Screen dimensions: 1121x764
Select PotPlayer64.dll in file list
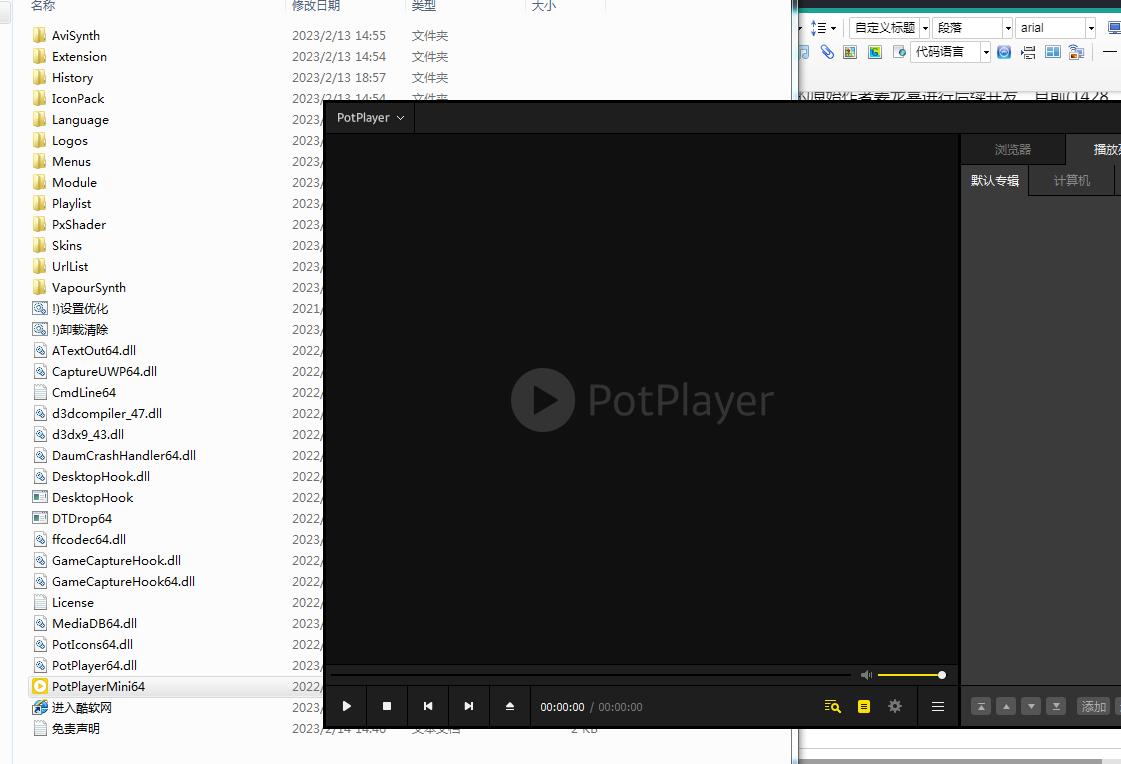(94, 665)
